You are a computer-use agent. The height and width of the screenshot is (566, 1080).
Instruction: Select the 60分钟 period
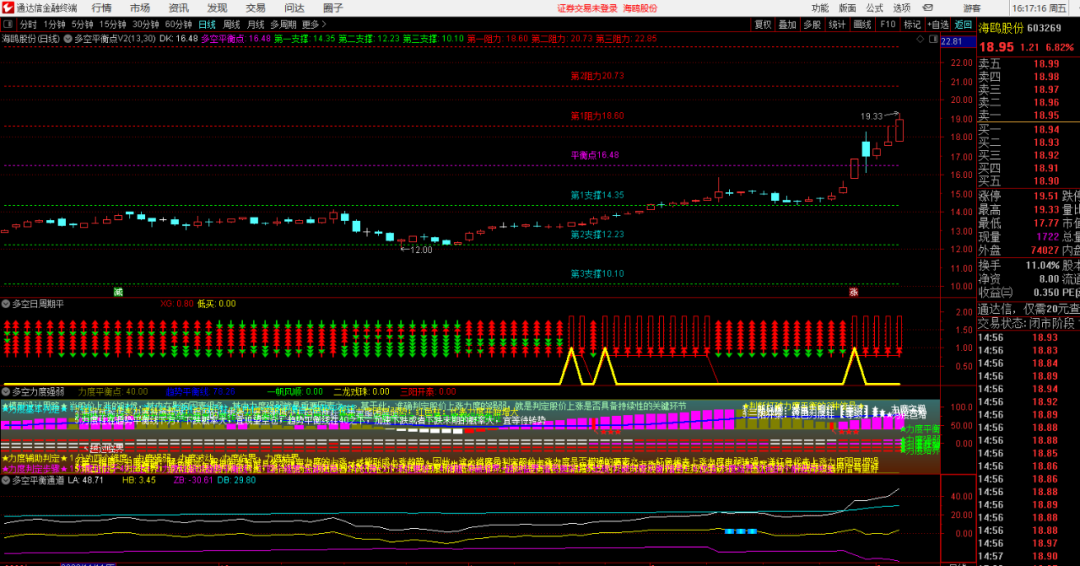click(179, 24)
